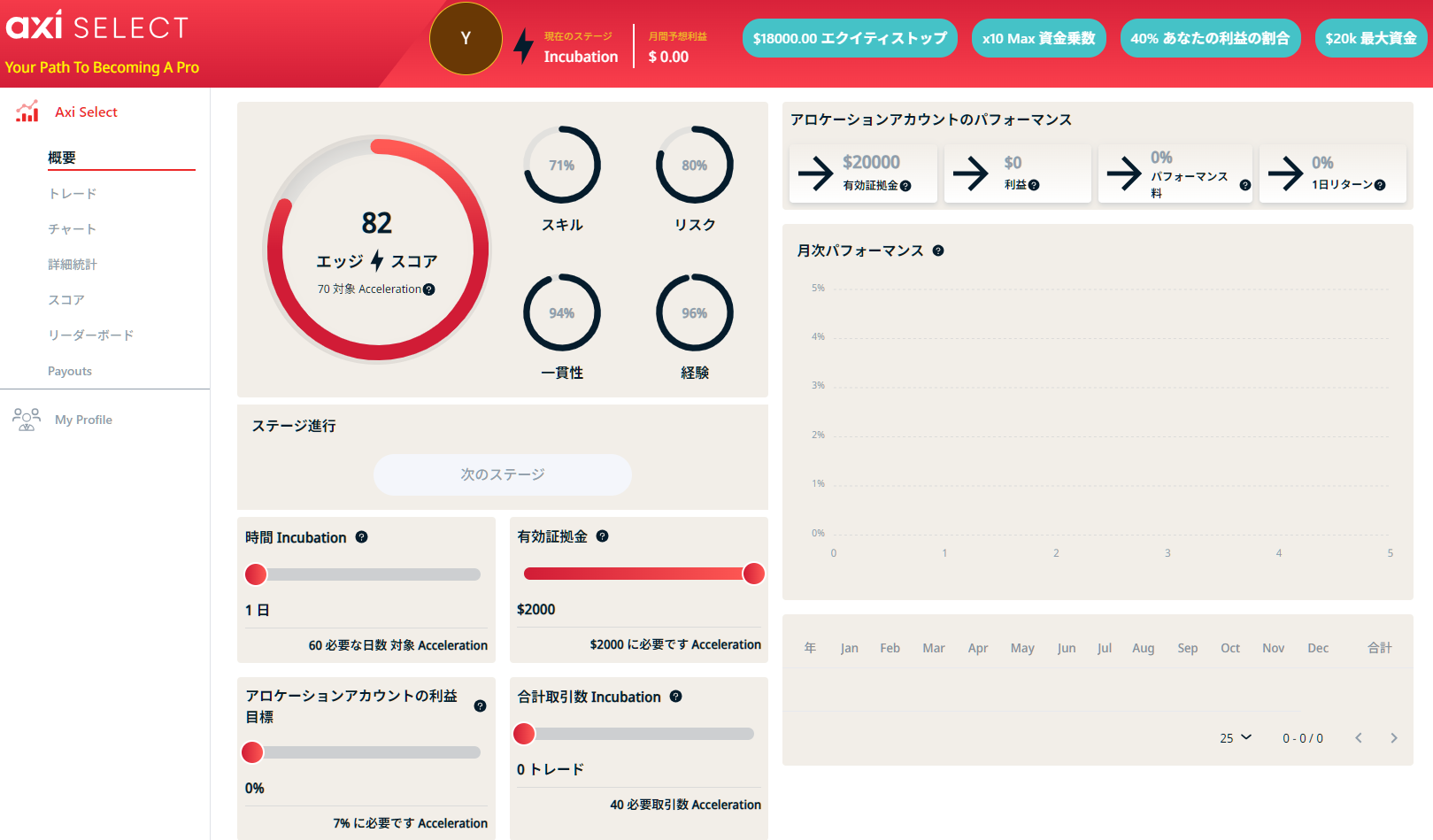Click the x10 Max 資金乗数 pill

1039,38
